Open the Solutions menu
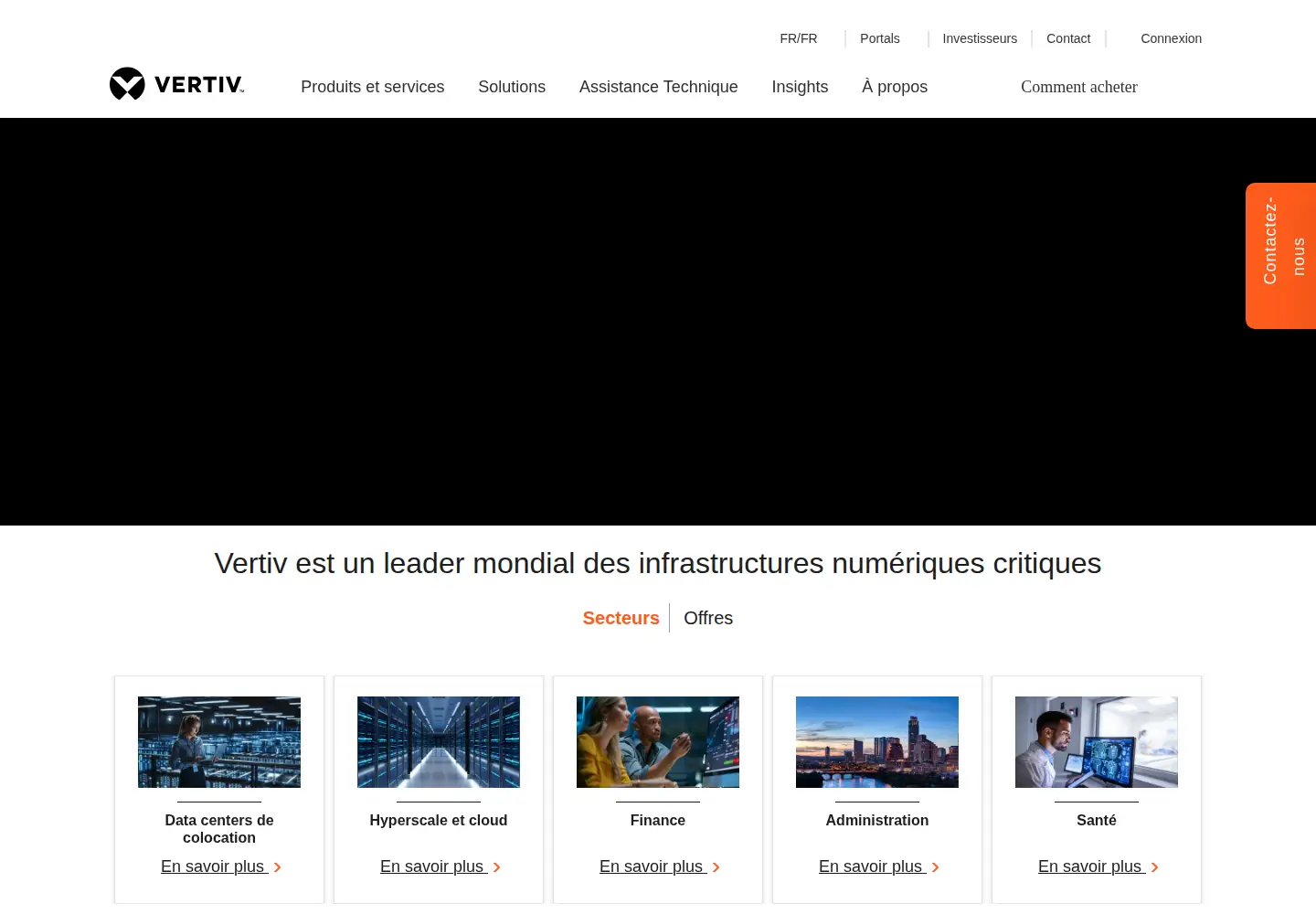 (x=512, y=87)
